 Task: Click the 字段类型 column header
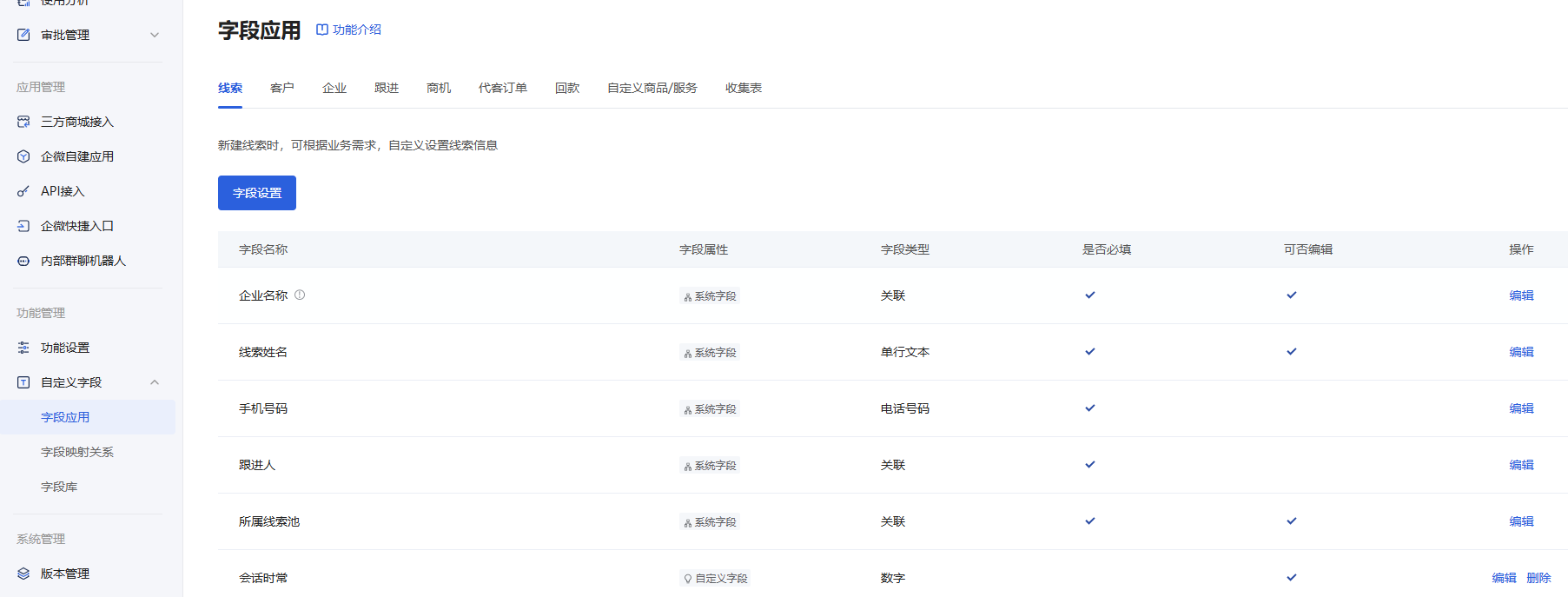click(x=905, y=249)
